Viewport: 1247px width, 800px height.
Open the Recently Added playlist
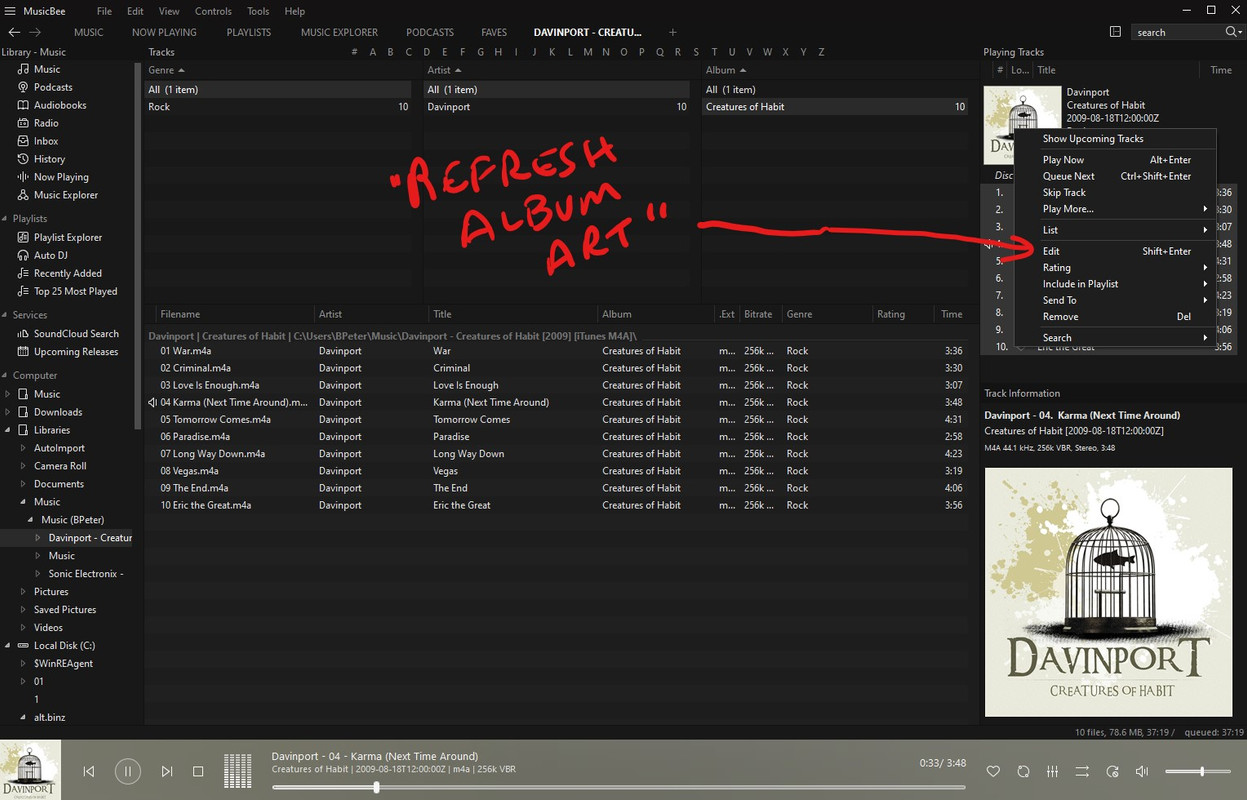[67, 273]
